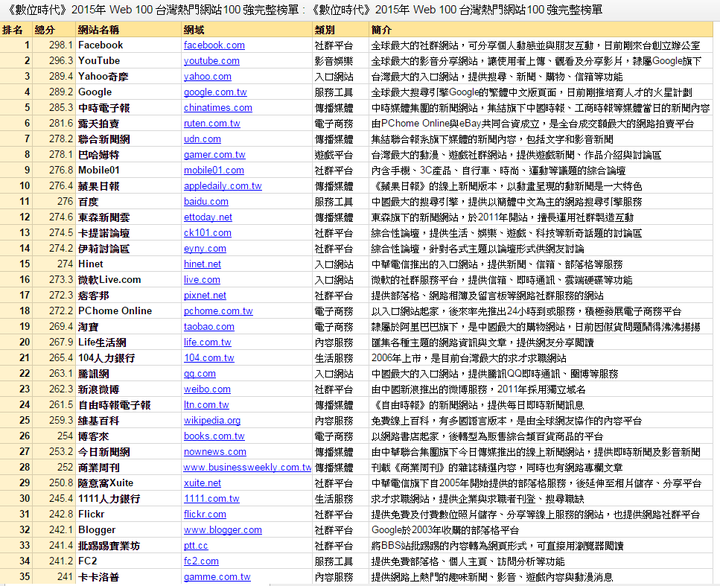Open the 1111.com.tw link
This screenshot has height=586, width=720.
[212, 499]
